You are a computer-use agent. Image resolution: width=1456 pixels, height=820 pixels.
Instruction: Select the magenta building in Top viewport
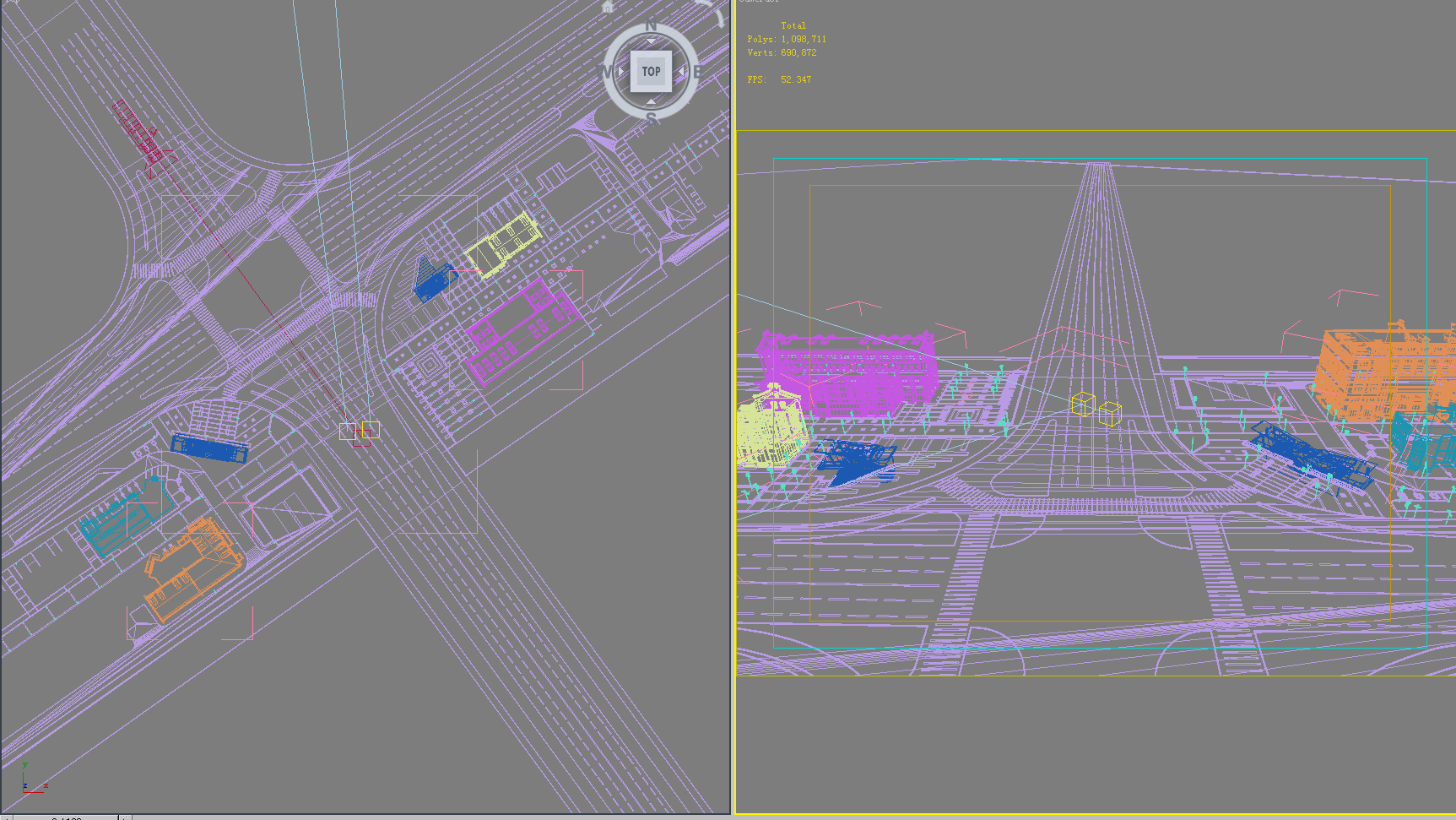coord(523,332)
